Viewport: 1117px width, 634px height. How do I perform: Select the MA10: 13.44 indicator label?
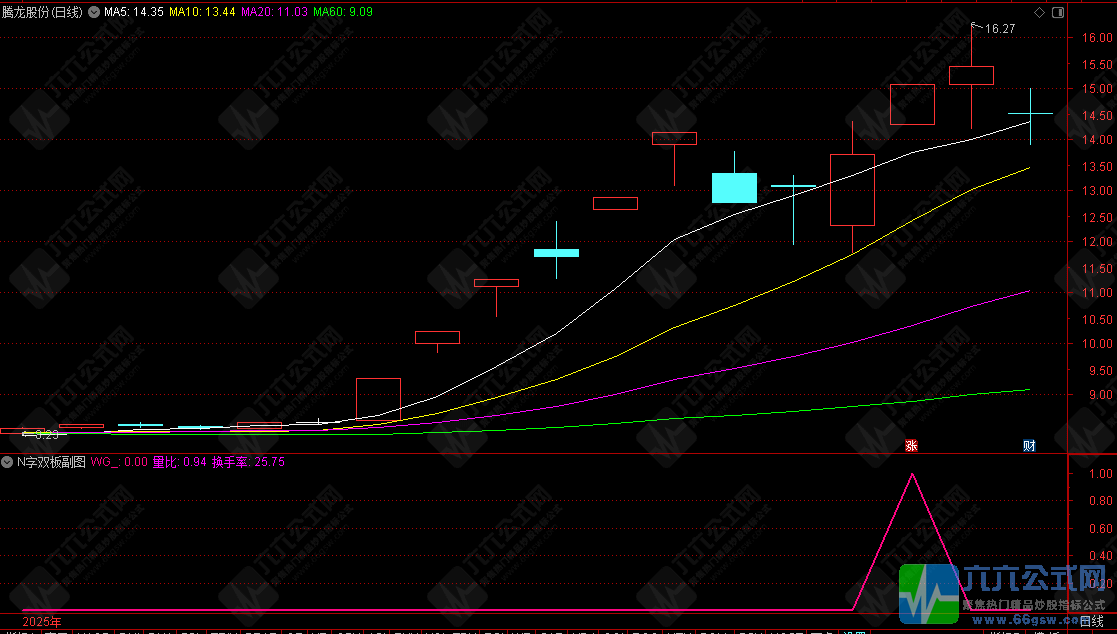click(x=202, y=12)
